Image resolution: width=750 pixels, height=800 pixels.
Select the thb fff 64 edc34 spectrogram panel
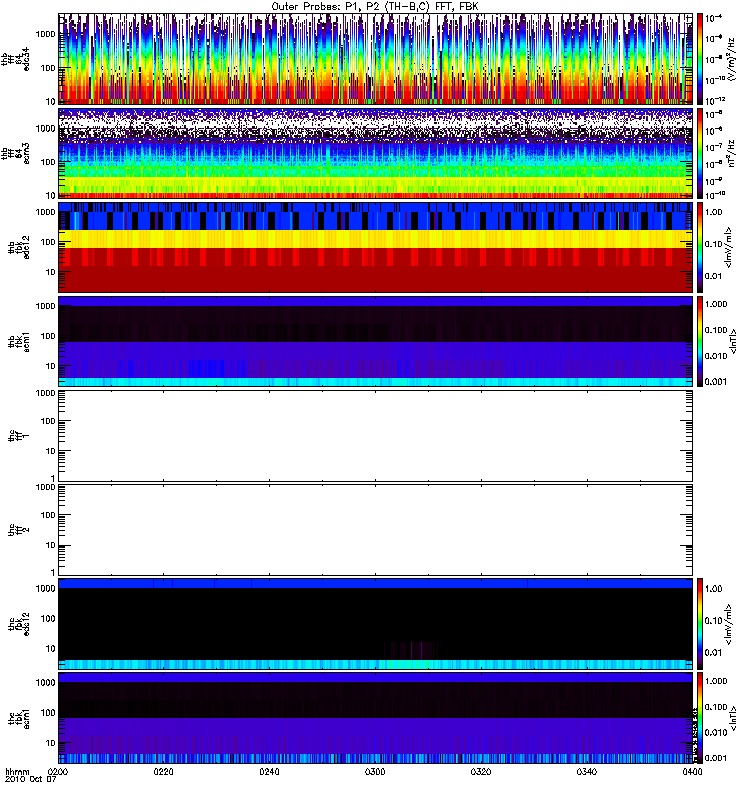[x=376, y=59]
